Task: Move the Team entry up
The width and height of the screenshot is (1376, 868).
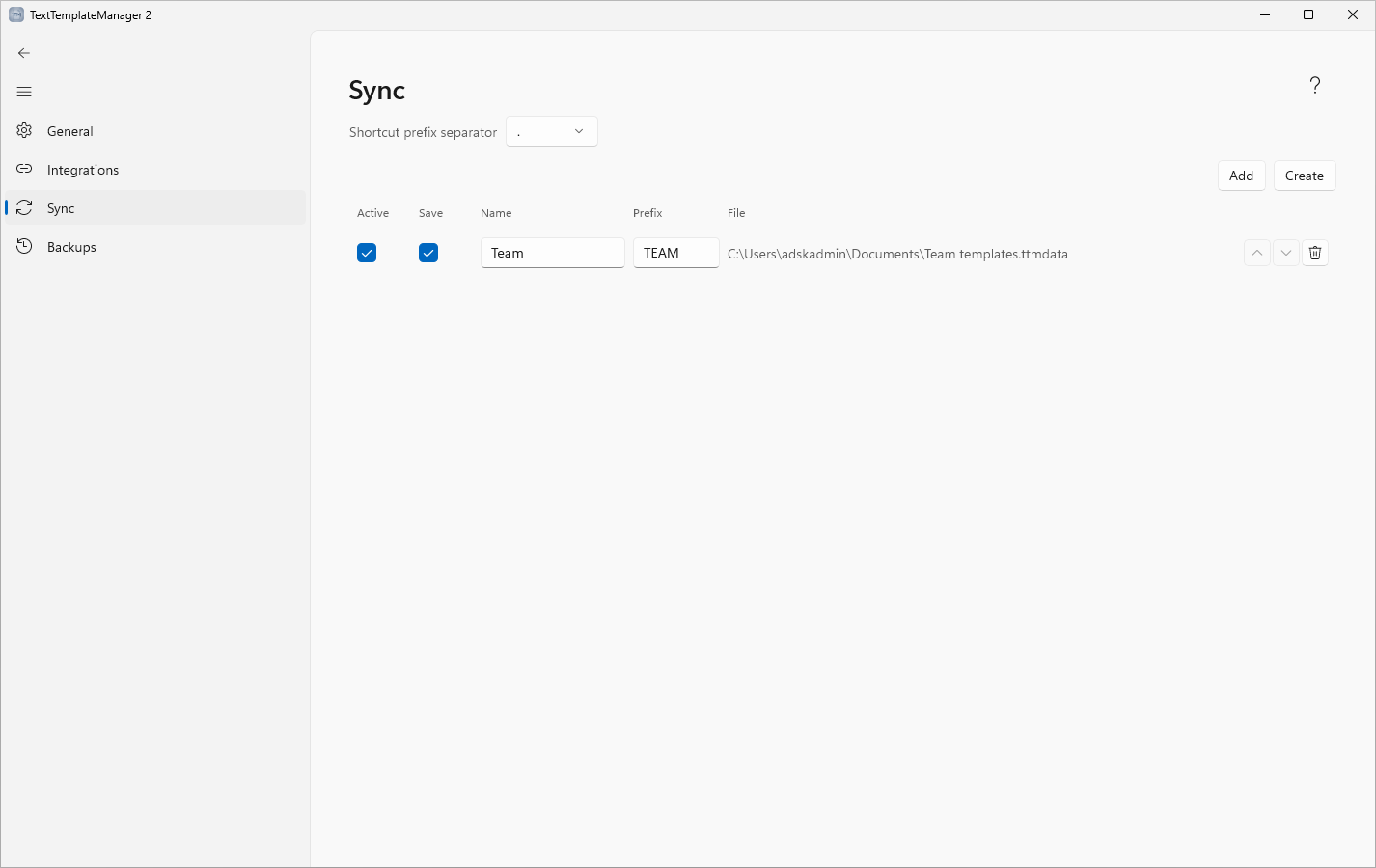Action: pos(1257,253)
